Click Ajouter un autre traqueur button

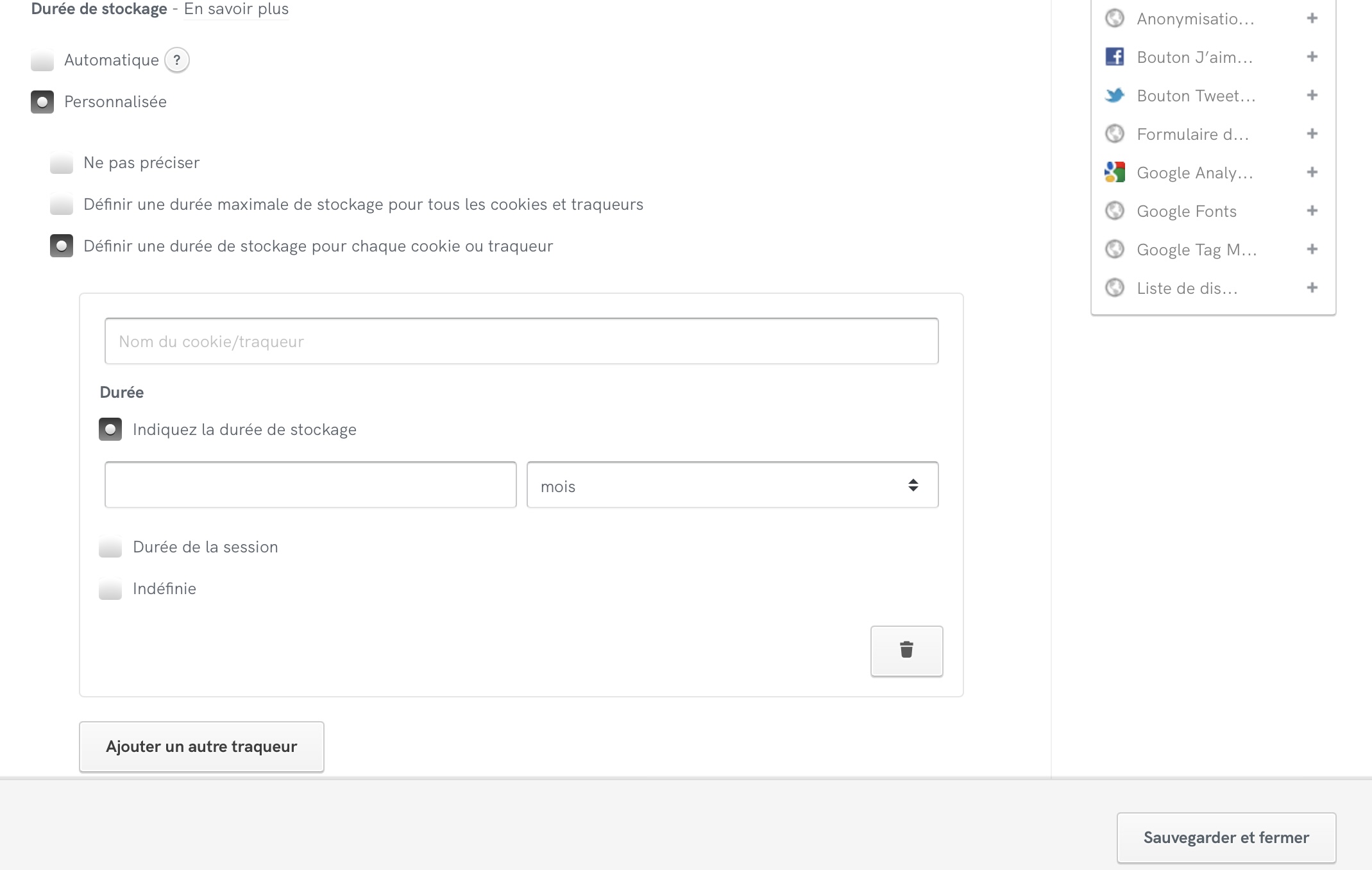point(201,747)
